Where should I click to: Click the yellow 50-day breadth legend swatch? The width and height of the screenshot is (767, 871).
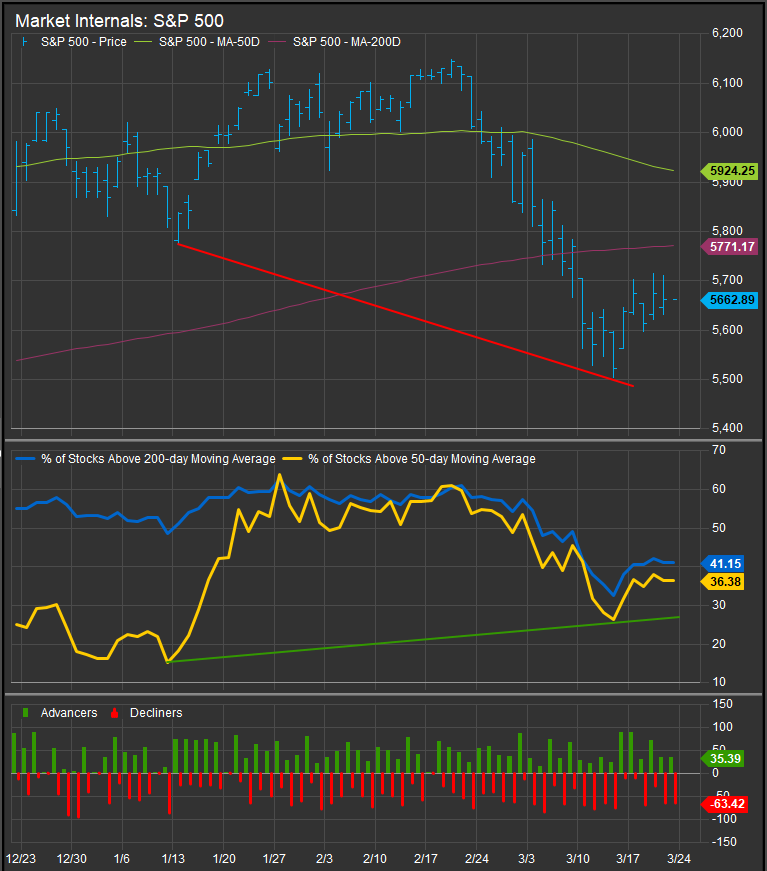(x=293, y=459)
